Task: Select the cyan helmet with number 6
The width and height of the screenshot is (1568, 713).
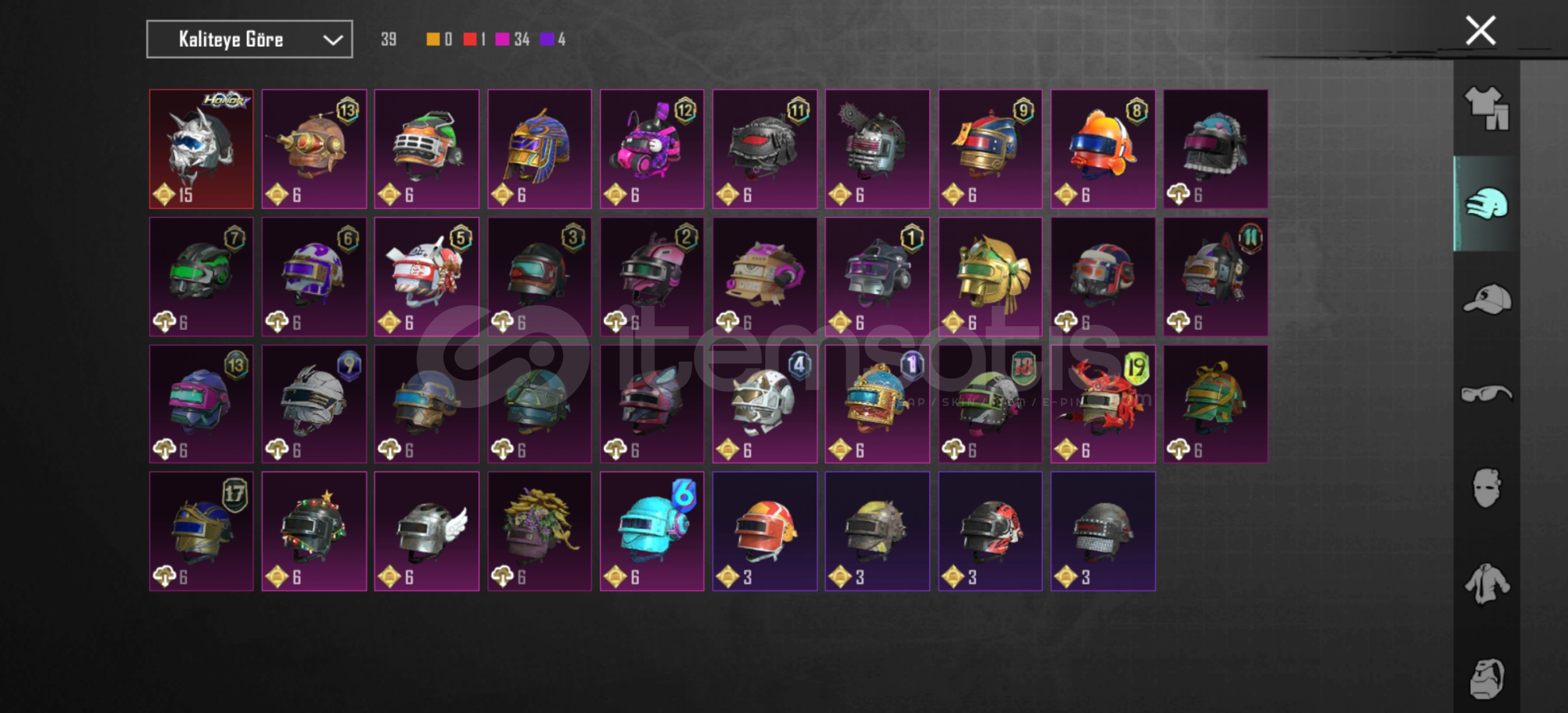Action: pyautogui.click(x=652, y=531)
